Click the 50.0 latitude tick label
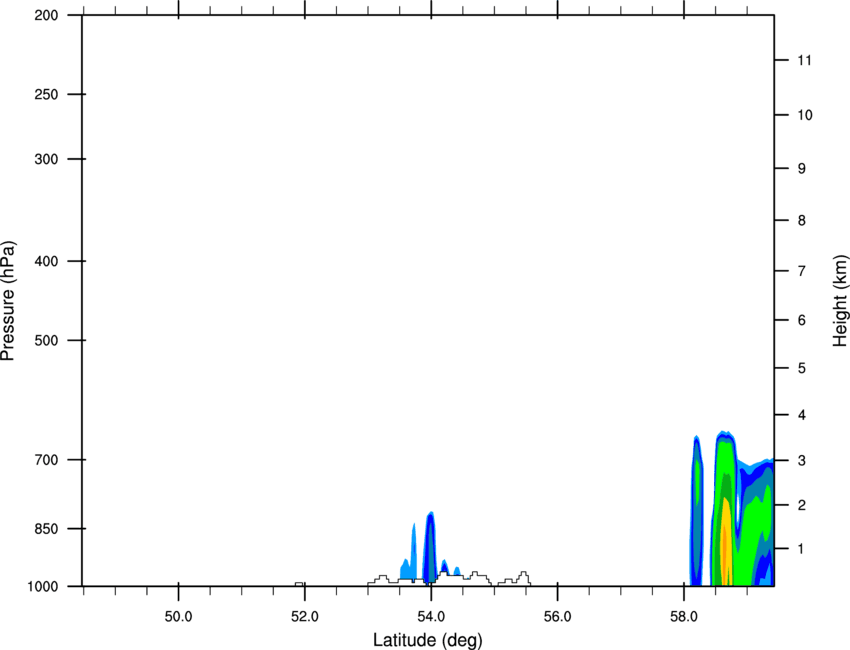 (x=178, y=617)
